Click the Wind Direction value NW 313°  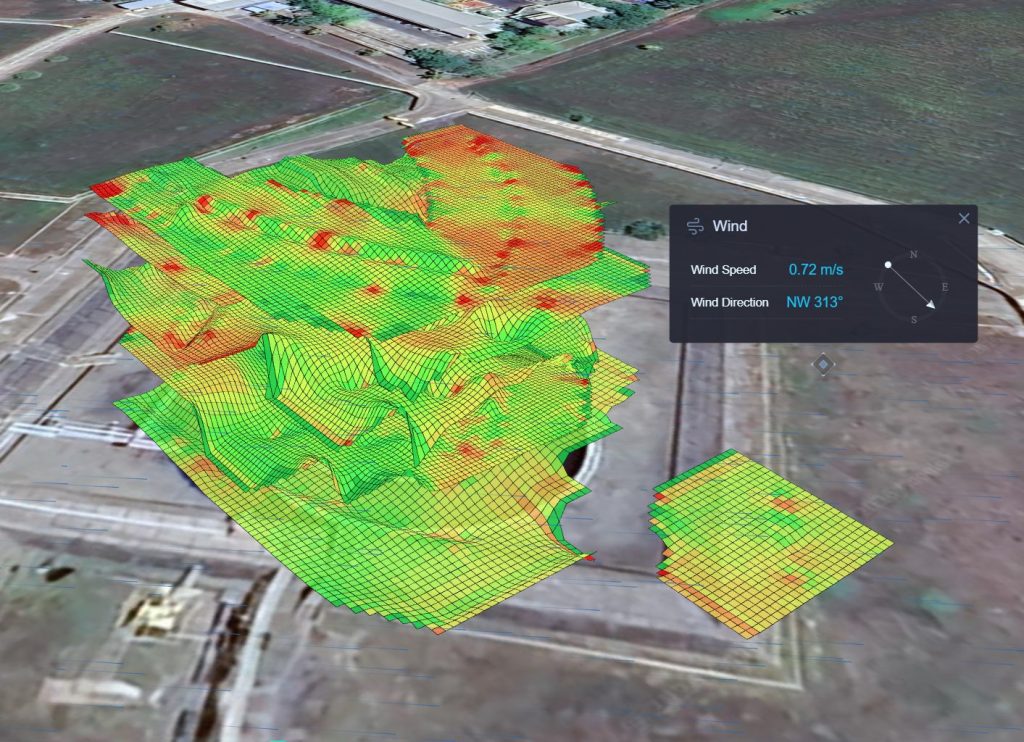click(x=815, y=302)
